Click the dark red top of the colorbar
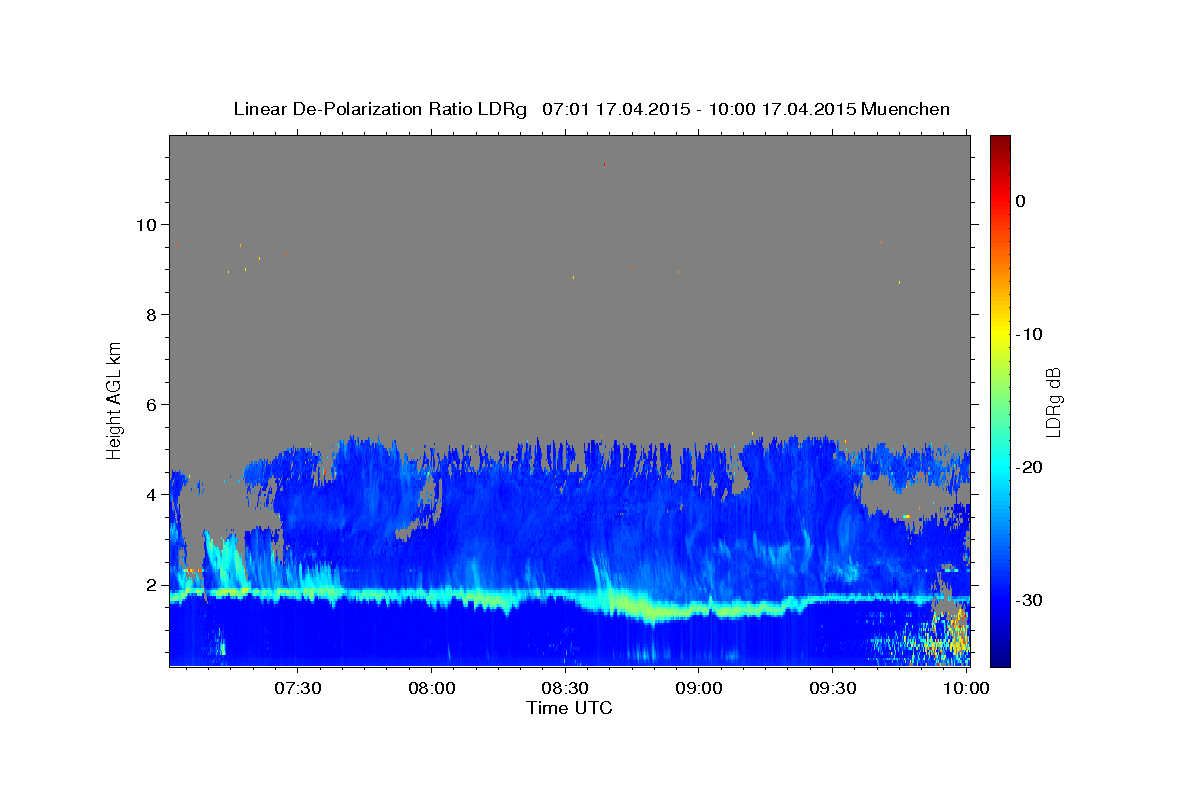Screen dimensions: 1200x800 point(1000,143)
